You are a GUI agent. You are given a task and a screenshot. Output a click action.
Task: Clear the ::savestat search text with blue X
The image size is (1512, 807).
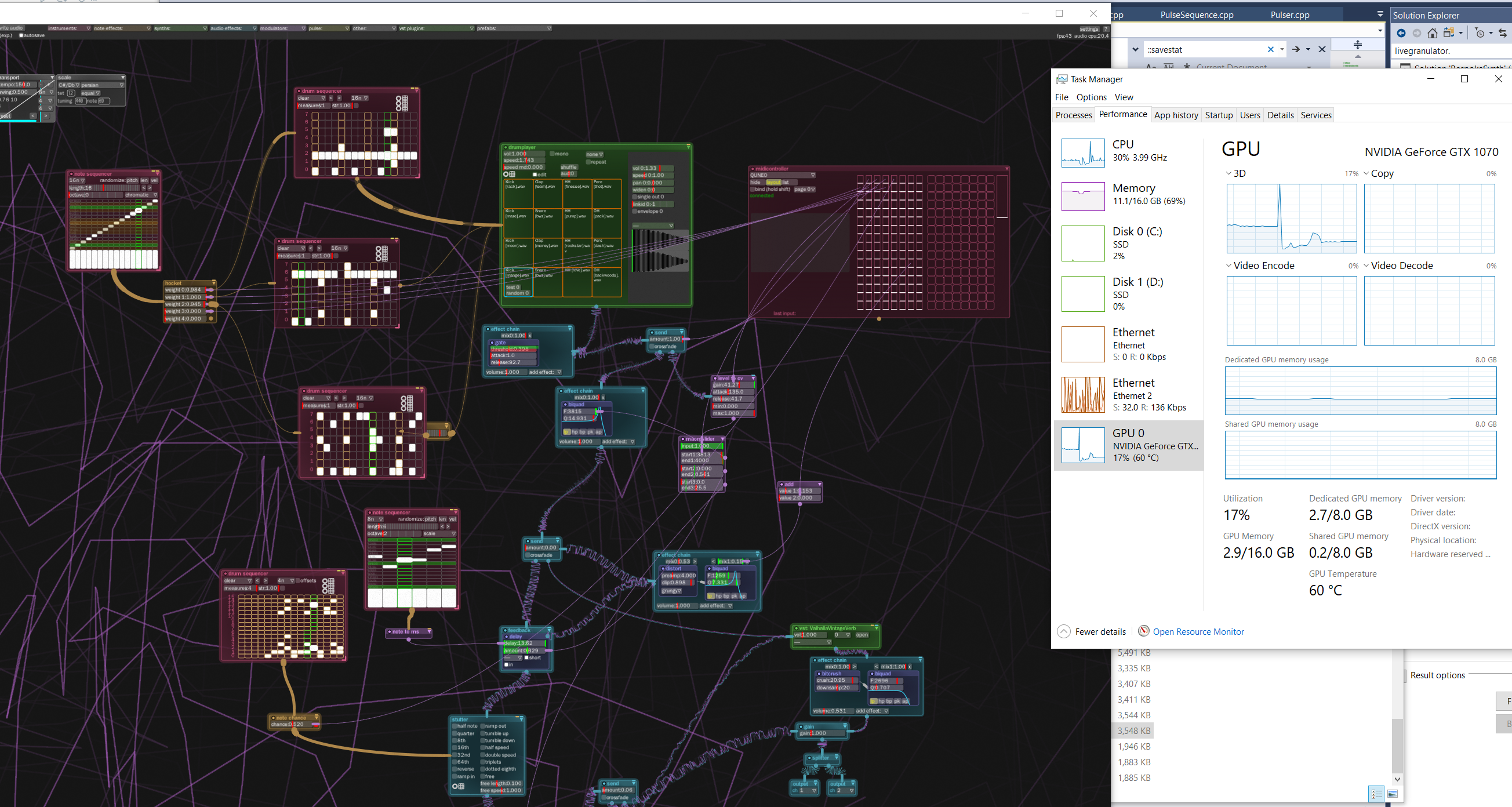1271,50
